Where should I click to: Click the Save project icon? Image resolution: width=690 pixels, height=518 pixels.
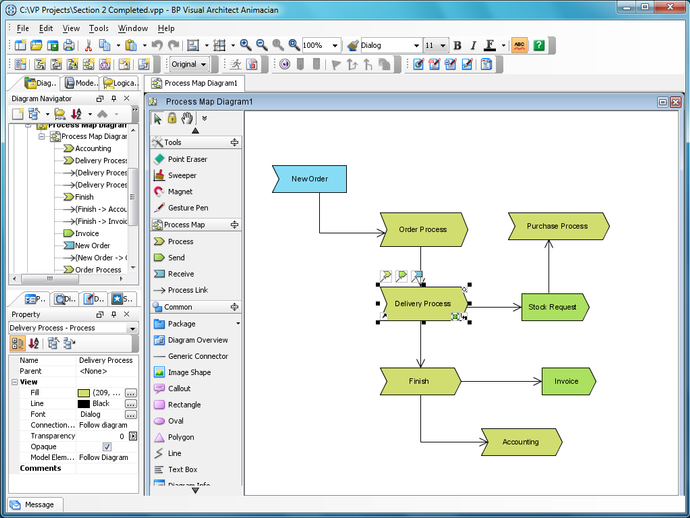52,45
